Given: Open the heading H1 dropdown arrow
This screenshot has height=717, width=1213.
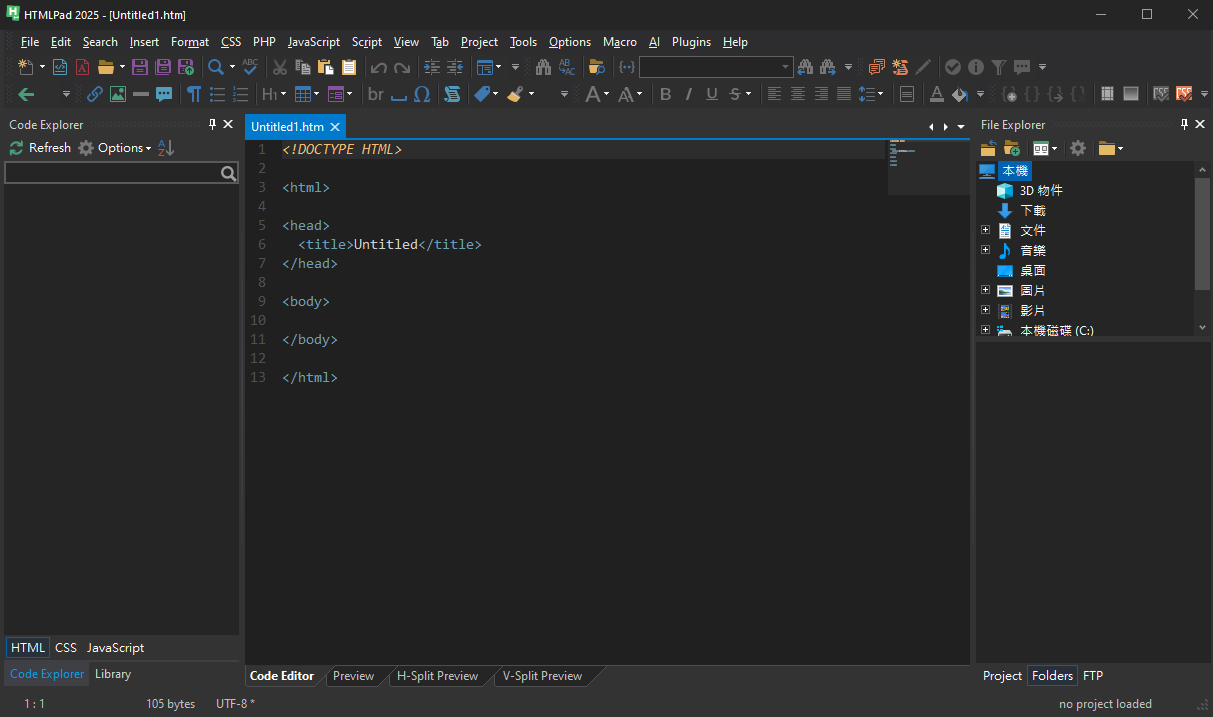Looking at the screenshot, I should (x=284, y=95).
